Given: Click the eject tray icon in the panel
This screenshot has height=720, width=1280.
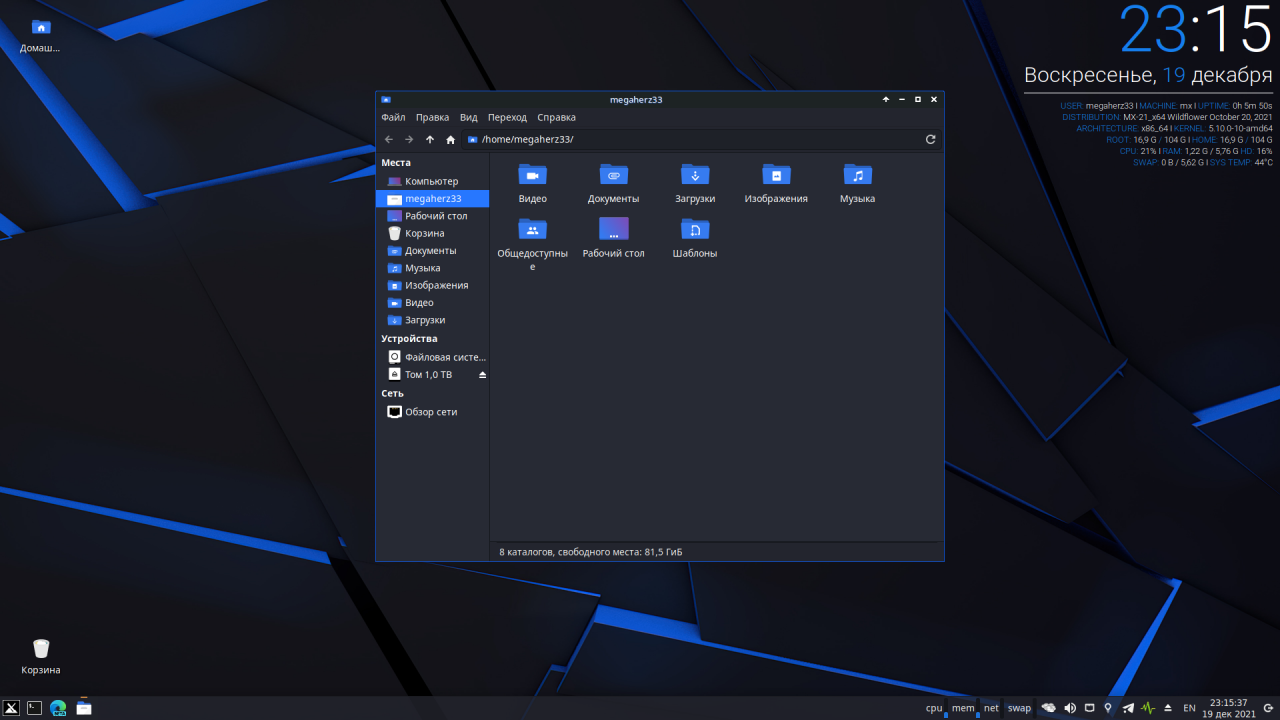Looking at the screenshot, I should (x=1167, y=708).
